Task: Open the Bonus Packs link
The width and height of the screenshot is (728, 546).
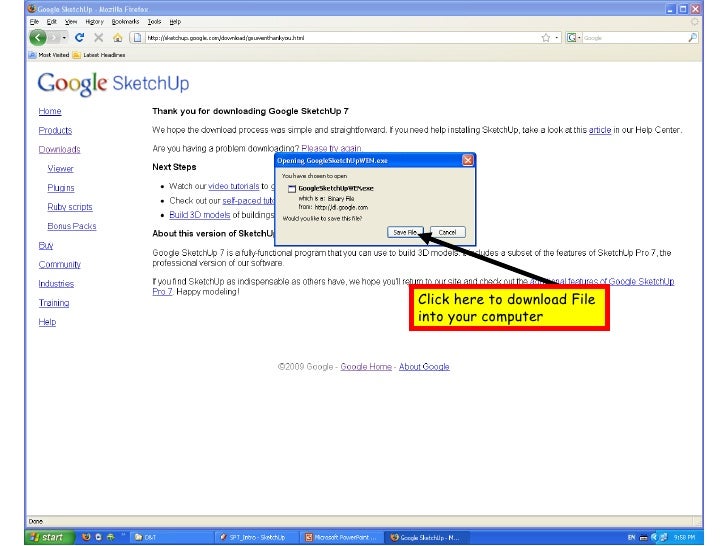Action: [72, 226]
